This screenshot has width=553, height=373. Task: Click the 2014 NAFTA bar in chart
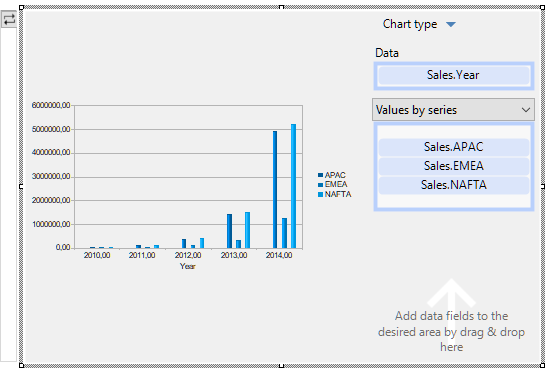tap(293, 186)
